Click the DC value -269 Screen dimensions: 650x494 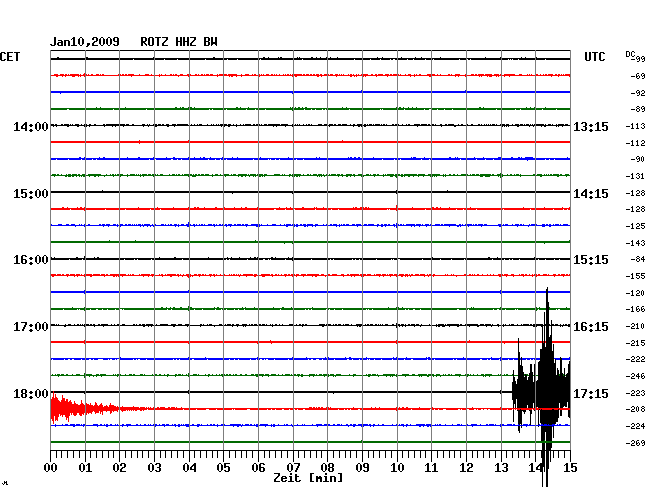(635, 443)
